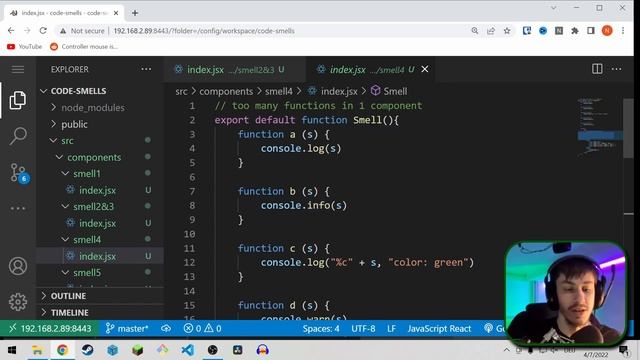
Task: Click the Chrome address bar URL
Action: coord(204,31)
